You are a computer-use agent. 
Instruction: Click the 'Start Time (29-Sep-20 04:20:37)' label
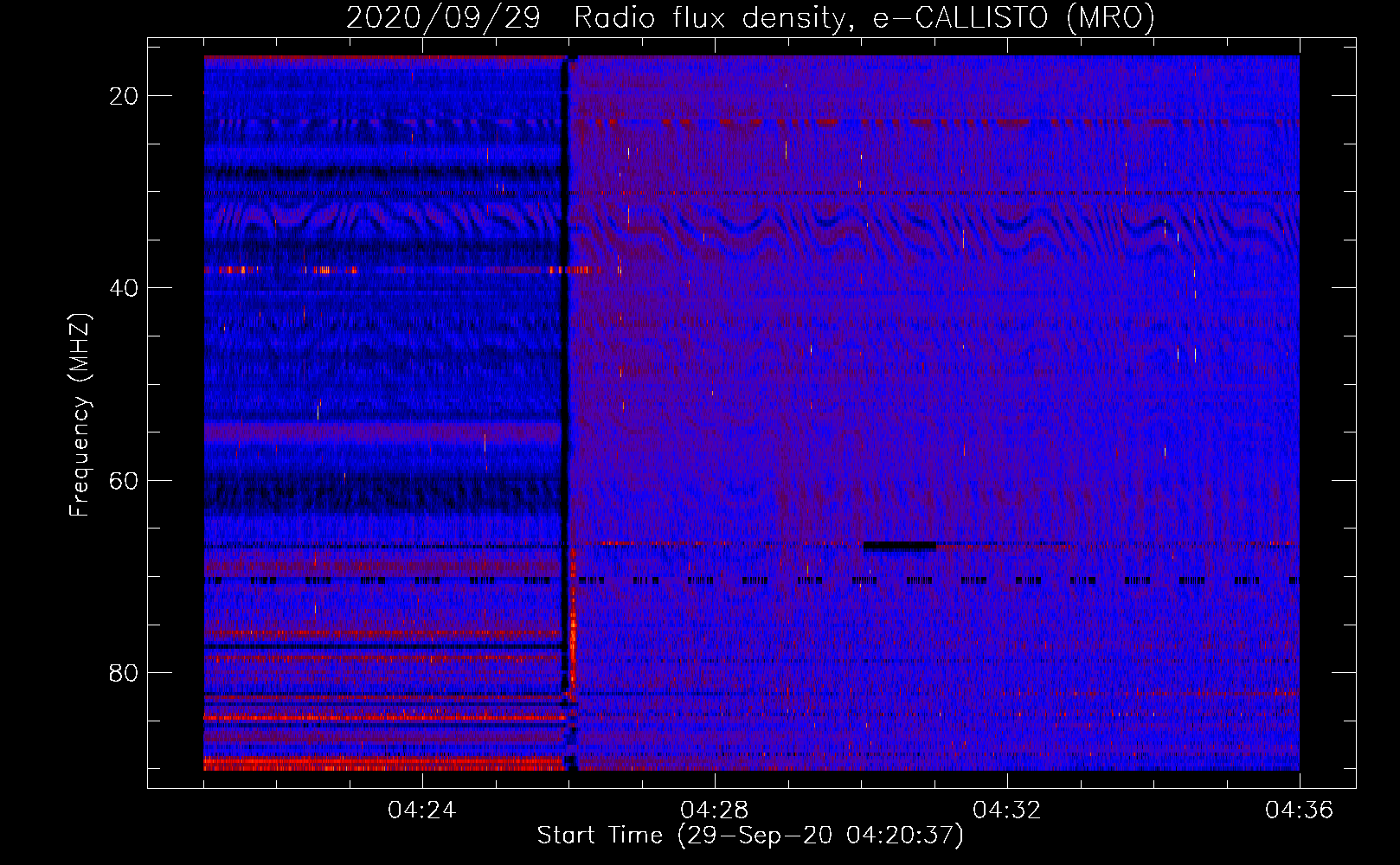[x=750, y=836]
